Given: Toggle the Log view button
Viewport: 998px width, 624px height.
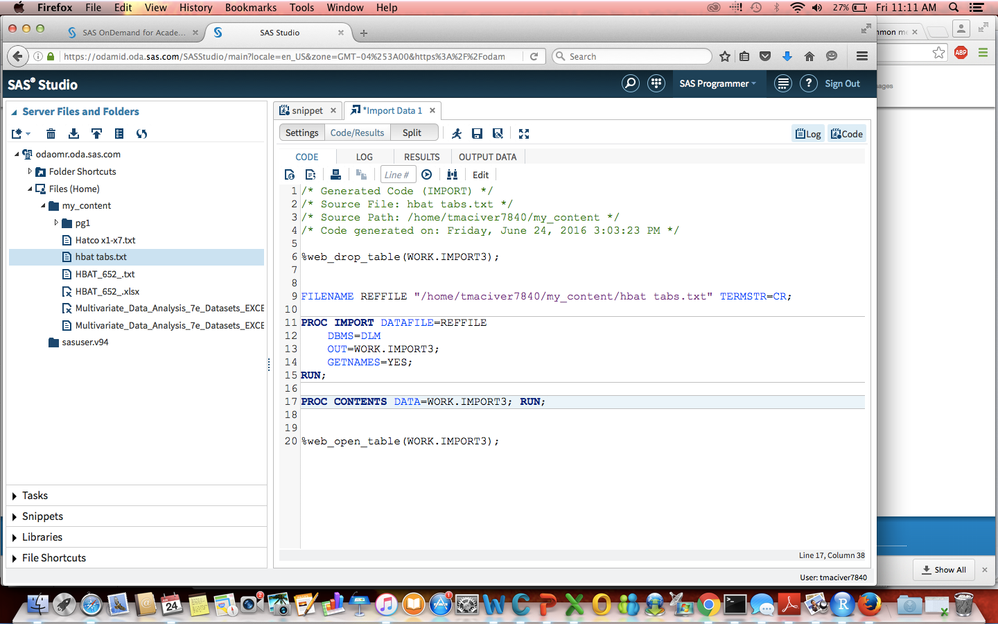Looking at the screenshot, I should [807, 134].
